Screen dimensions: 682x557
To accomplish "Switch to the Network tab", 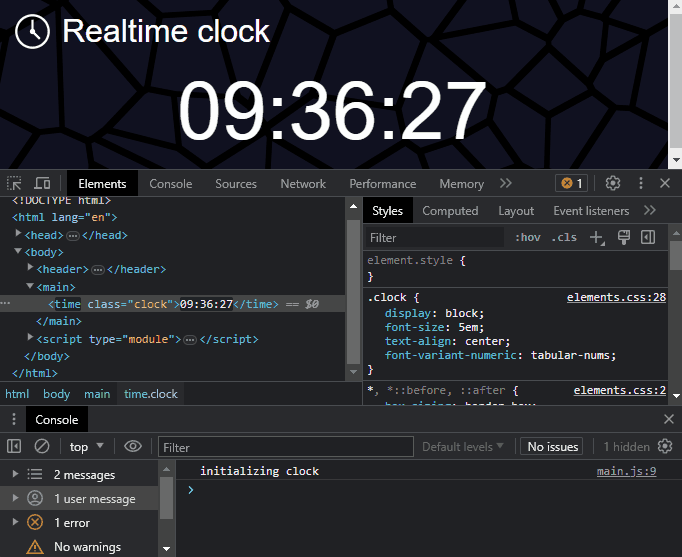I will pos(303,183).
